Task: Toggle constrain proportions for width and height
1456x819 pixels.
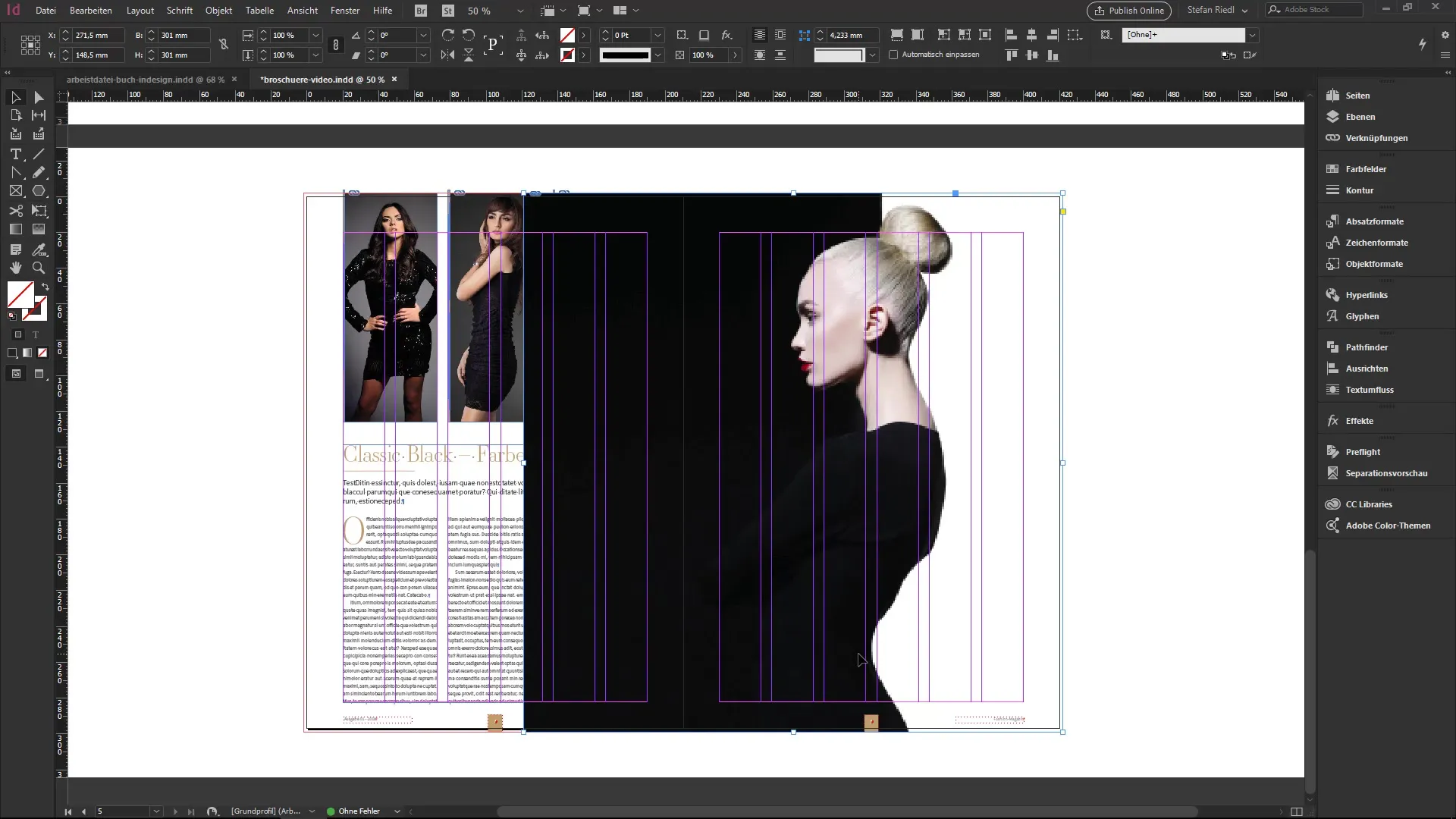Action: (224, 45)
